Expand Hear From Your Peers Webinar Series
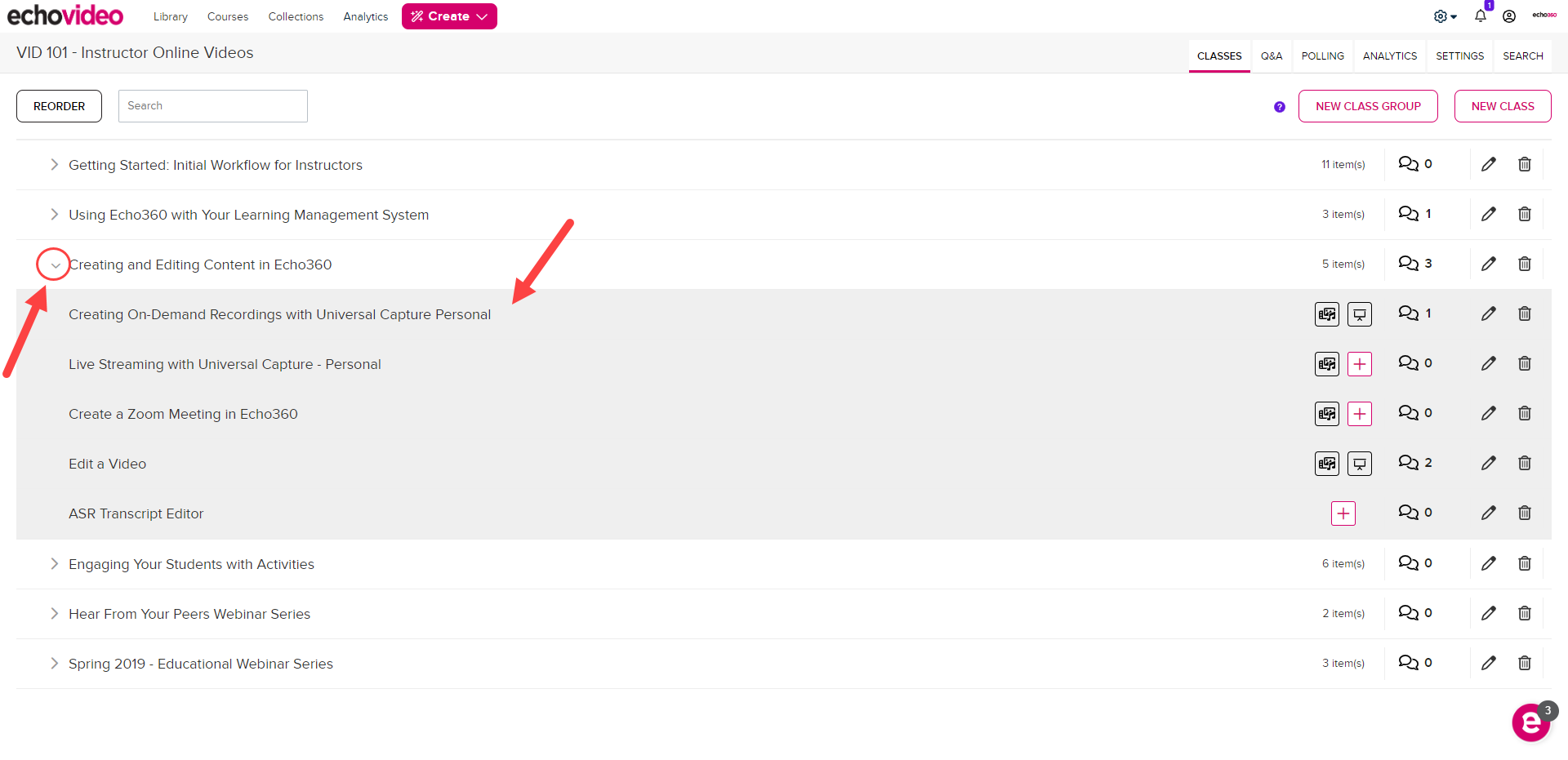The height and width of the screenshot is (760, 1568). [x=54, y=614]
